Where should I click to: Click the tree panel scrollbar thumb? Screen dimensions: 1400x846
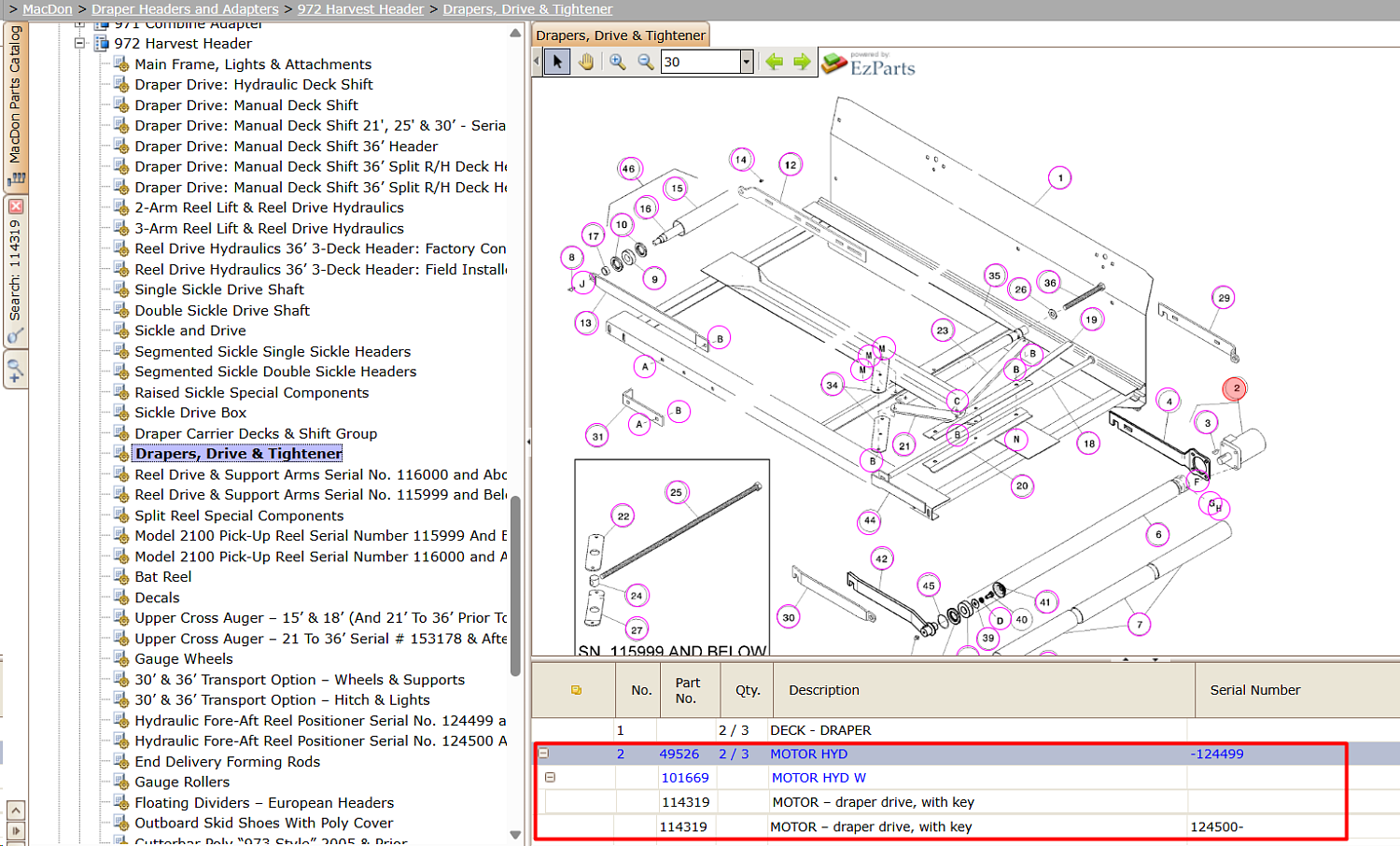tap(515, 585)
